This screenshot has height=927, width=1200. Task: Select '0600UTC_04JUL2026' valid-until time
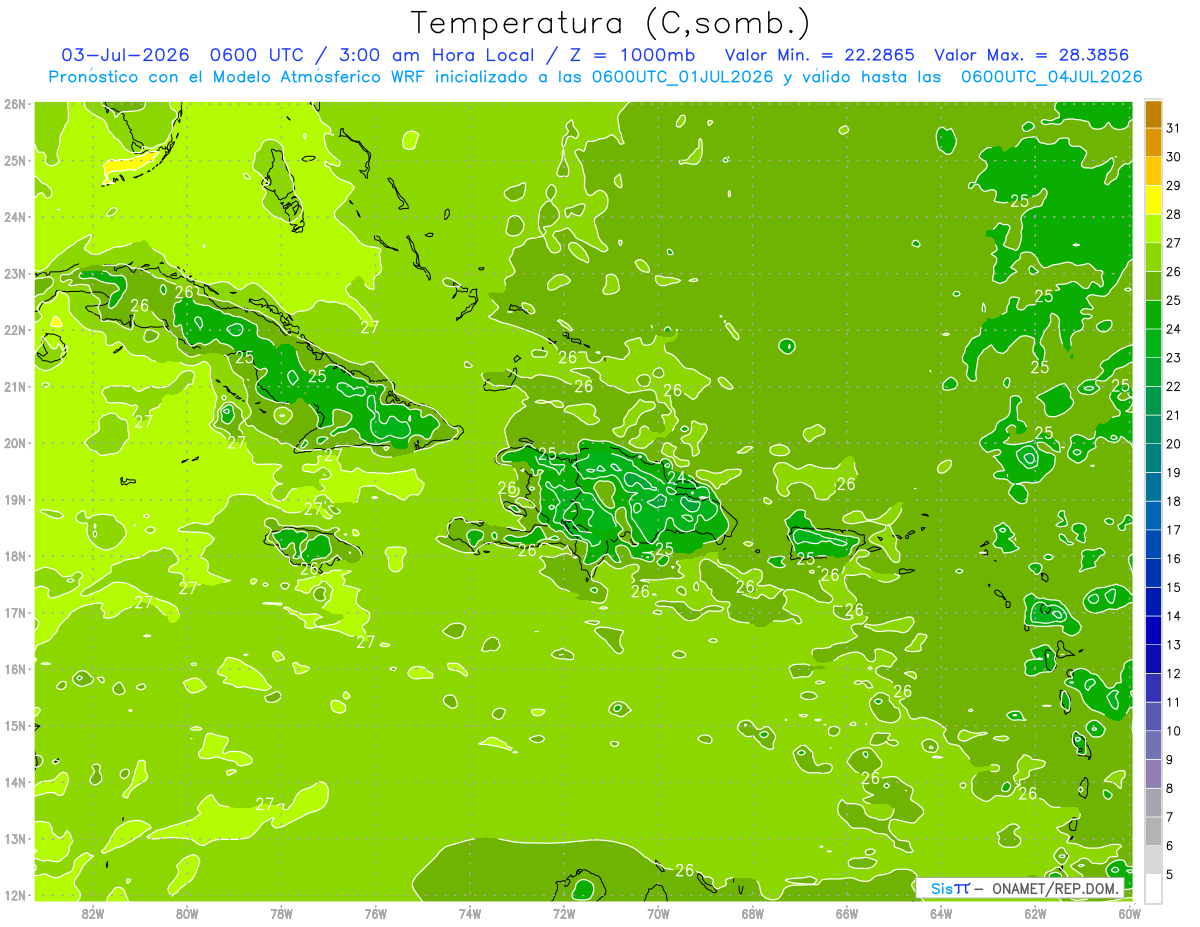coord(1051,76)
